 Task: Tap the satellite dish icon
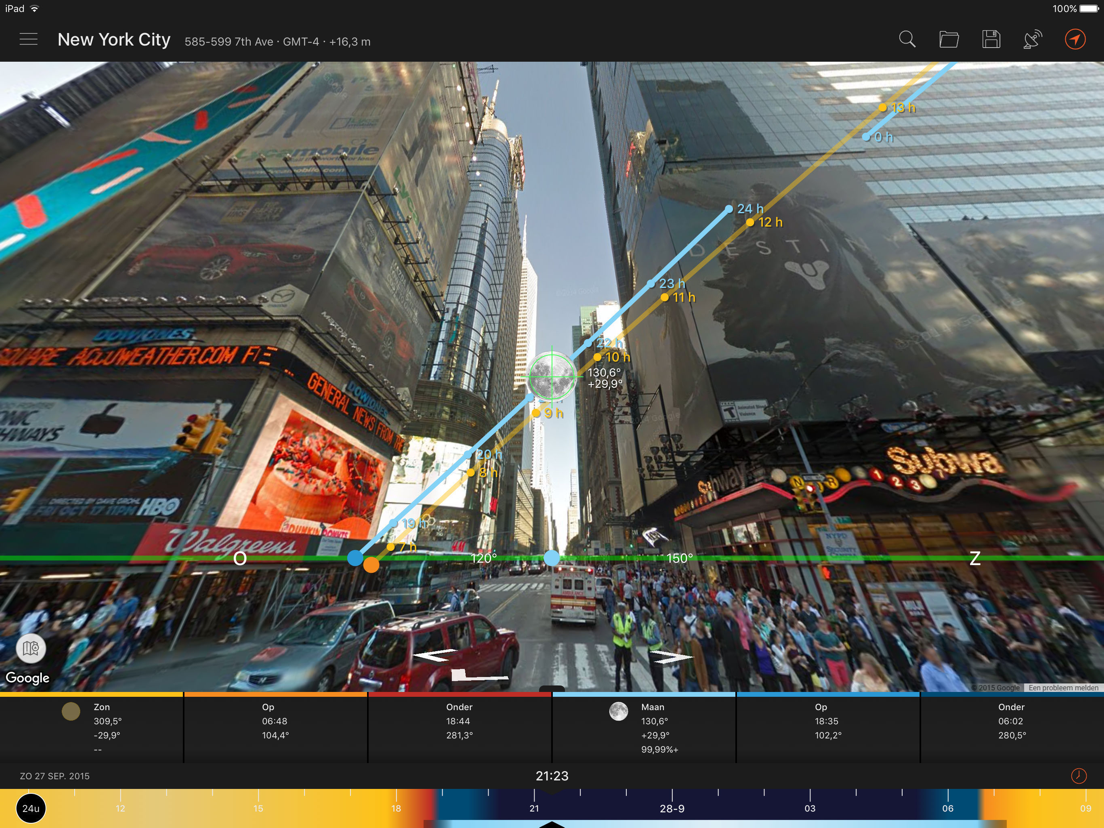point(1032,39)
